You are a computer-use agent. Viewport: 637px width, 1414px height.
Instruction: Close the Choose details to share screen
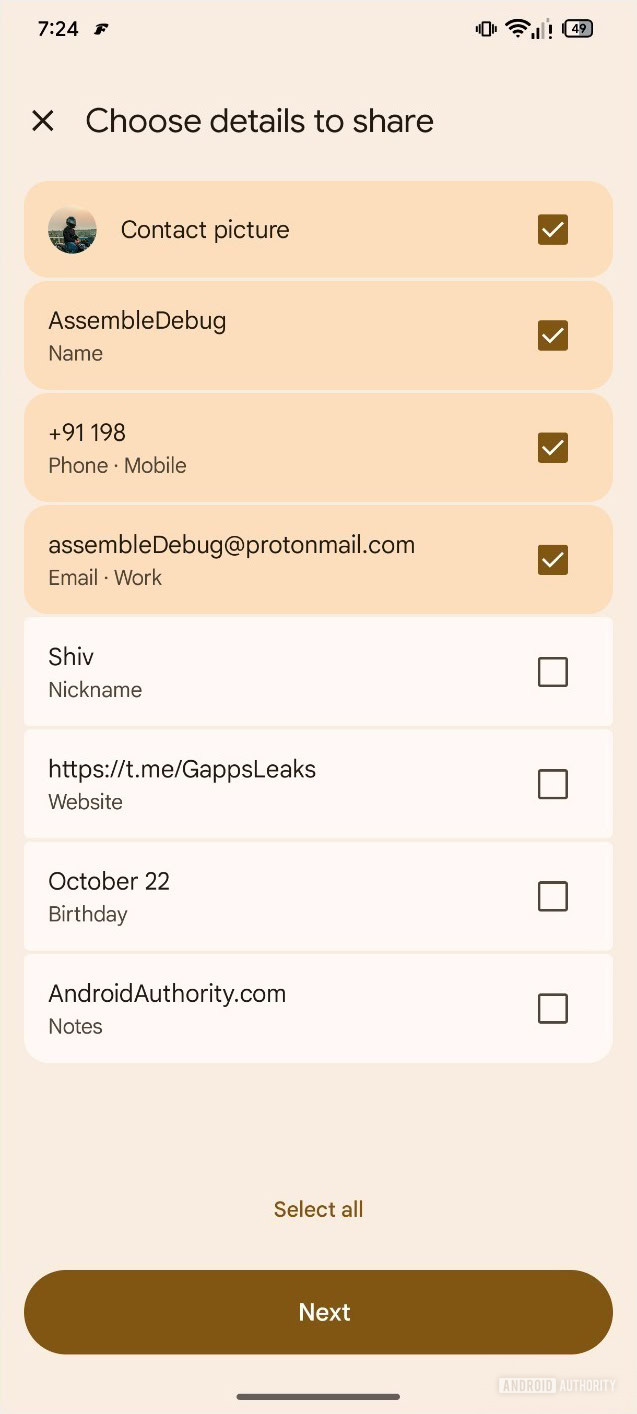click(43, 120)
